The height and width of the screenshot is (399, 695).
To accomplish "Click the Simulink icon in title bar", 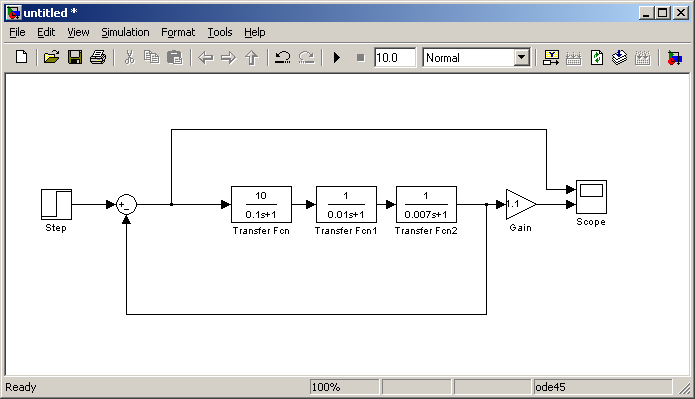I will pos(14,13).
